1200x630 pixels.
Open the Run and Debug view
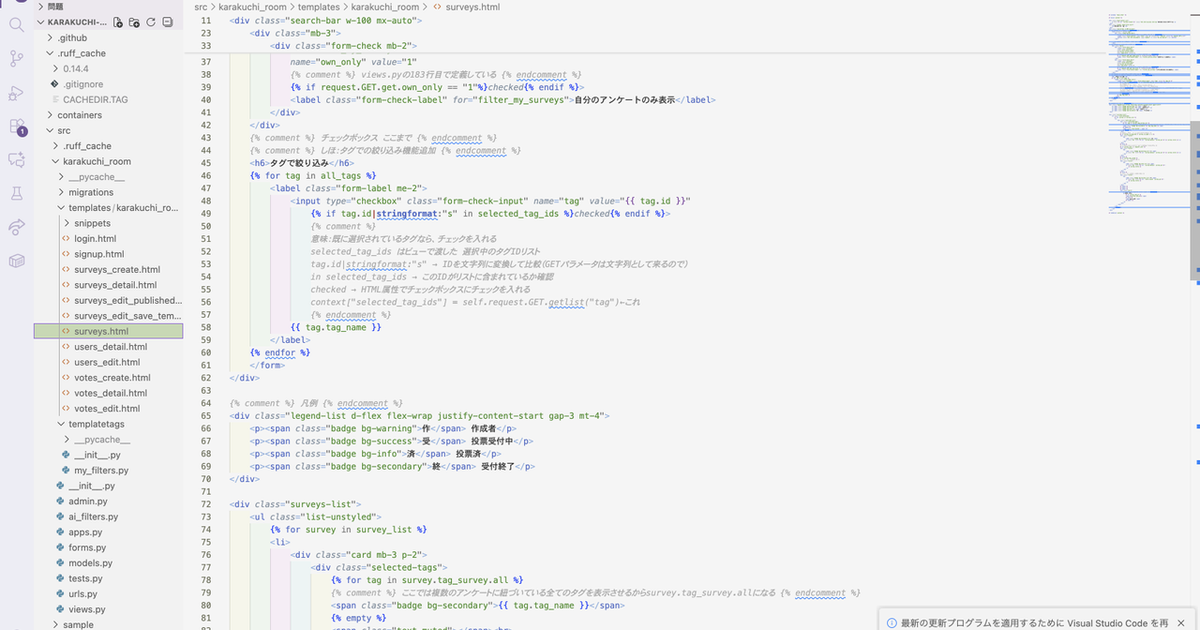[16, 93]
